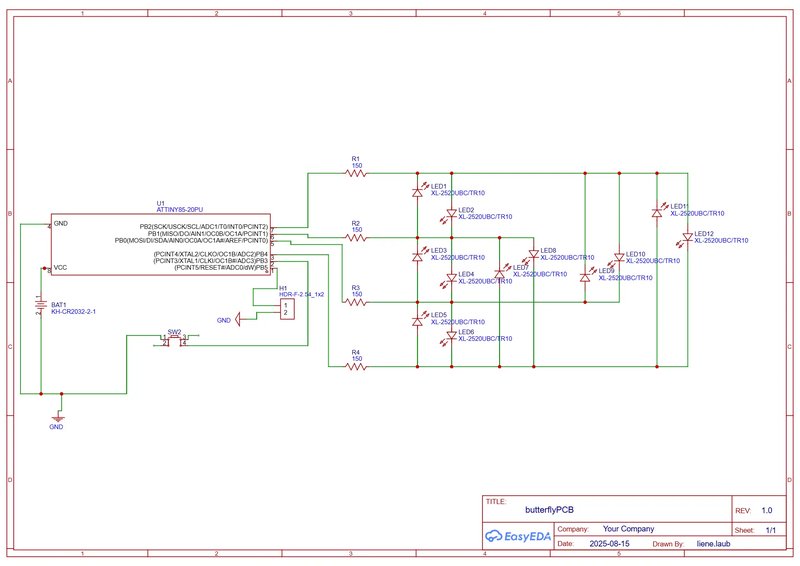Select the SW2 push-button switch symbol
This screenshot has height=566, width=800.
click(x=174, y=340)
